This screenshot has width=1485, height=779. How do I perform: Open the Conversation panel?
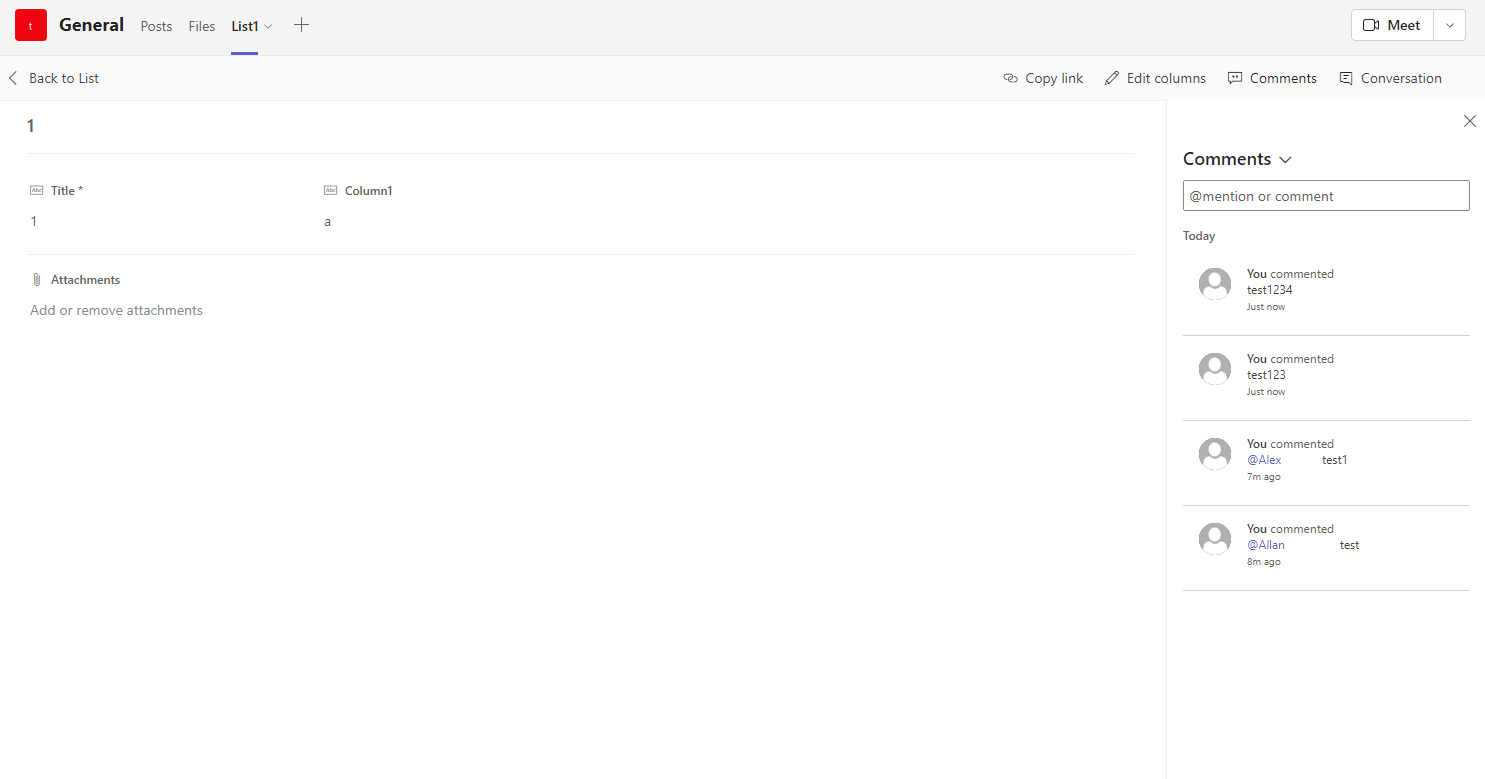pyautogui.click(x=1390, y=78)
